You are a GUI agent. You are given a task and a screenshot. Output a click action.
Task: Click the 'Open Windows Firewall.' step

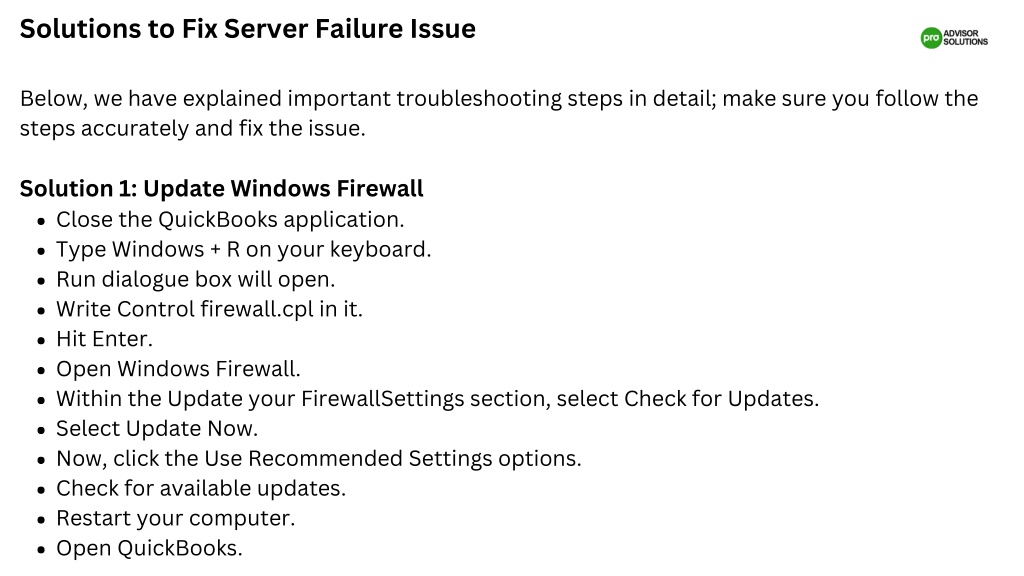click(178, 369)
